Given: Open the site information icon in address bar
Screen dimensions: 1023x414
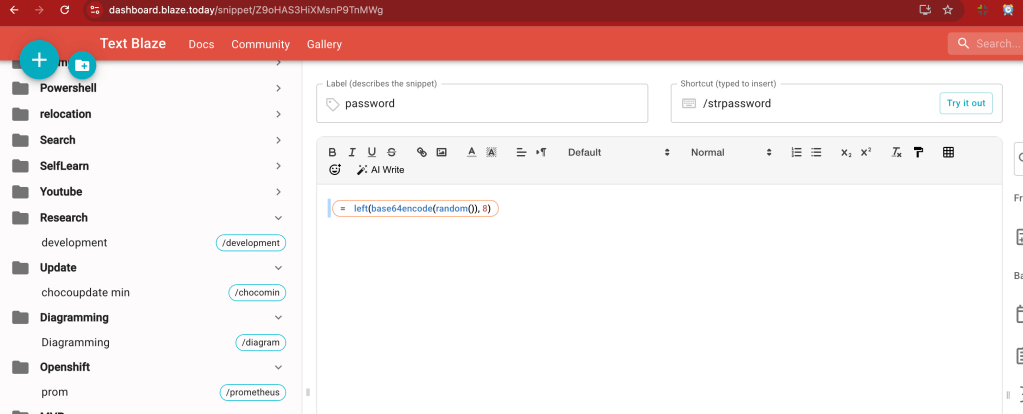Looking at the screenshot, I should (x=95, y=10).
